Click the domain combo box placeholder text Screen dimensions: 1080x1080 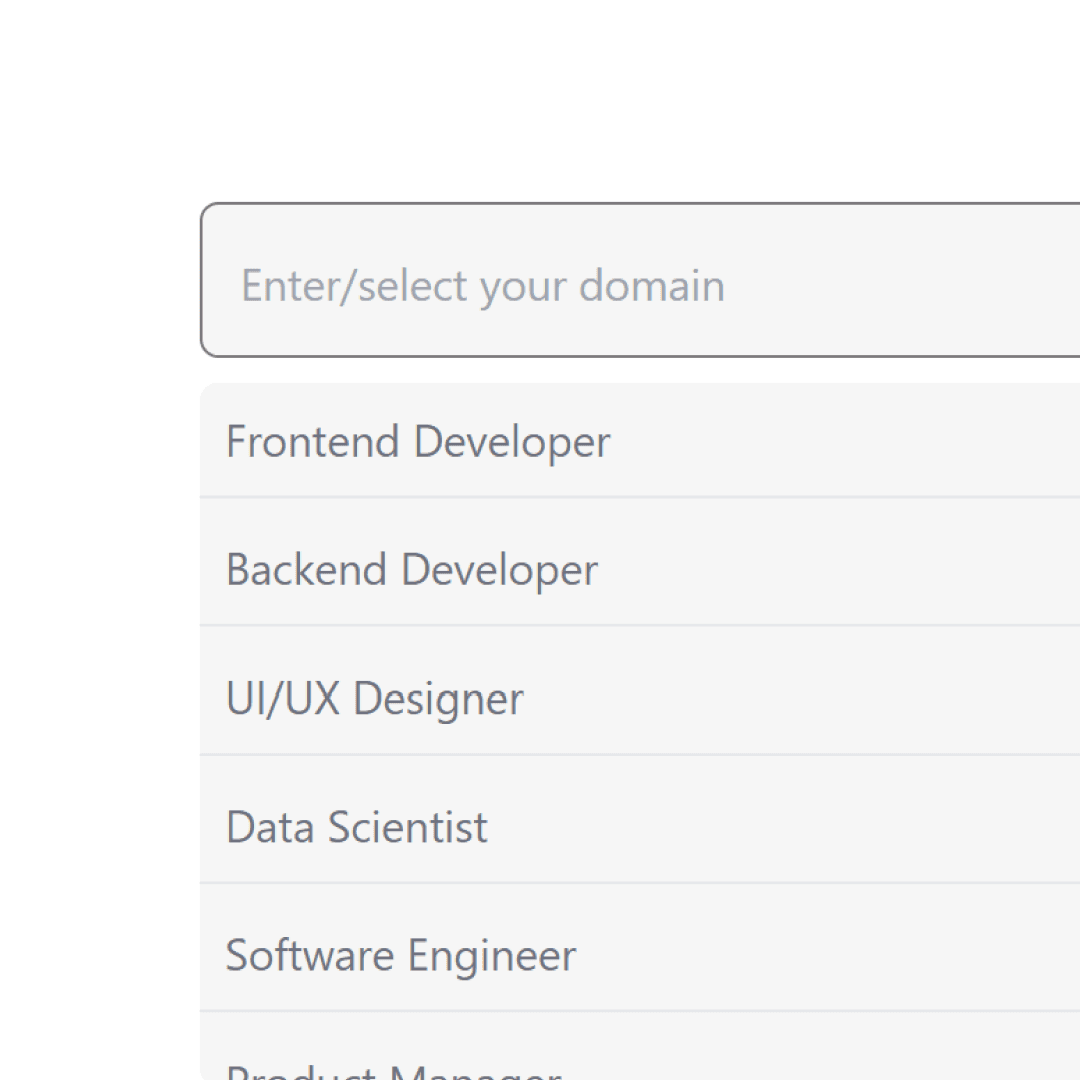pos(482,285)
